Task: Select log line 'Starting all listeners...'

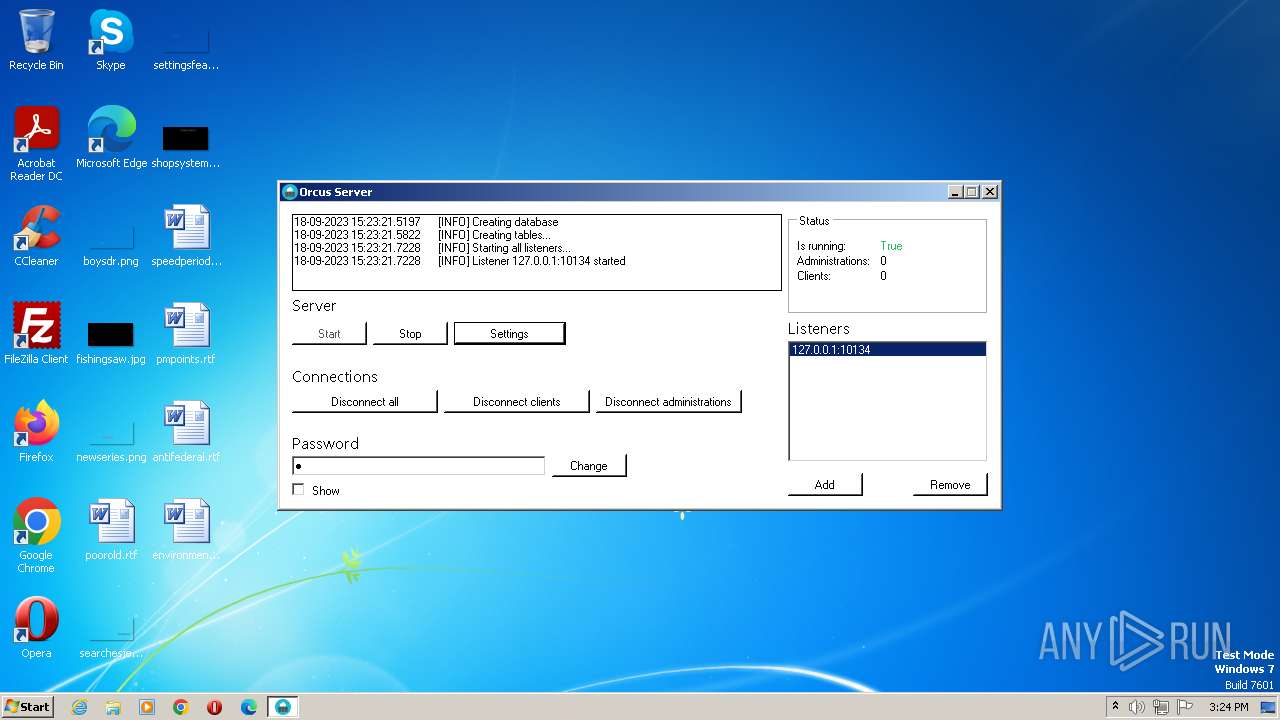Action: click(432, 248)
